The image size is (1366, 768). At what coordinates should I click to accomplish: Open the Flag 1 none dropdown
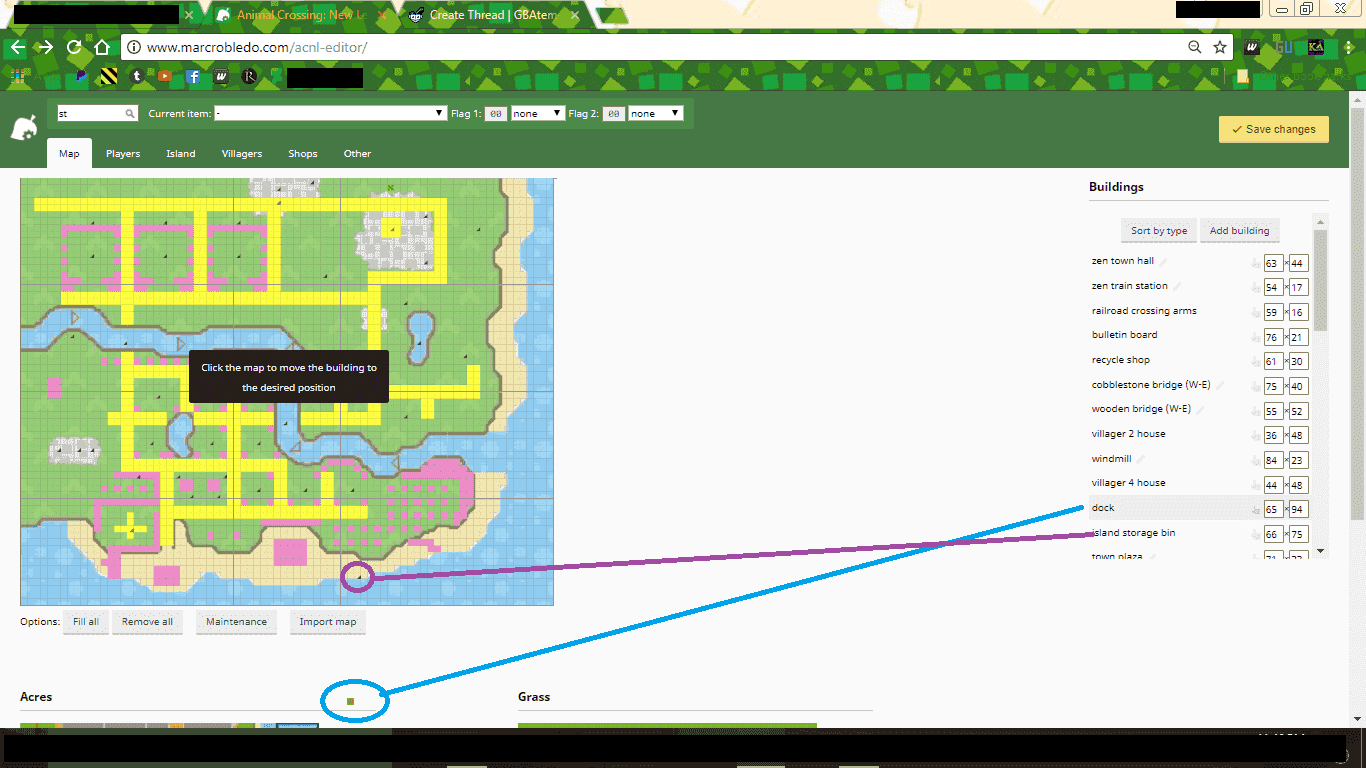[538, 114]
